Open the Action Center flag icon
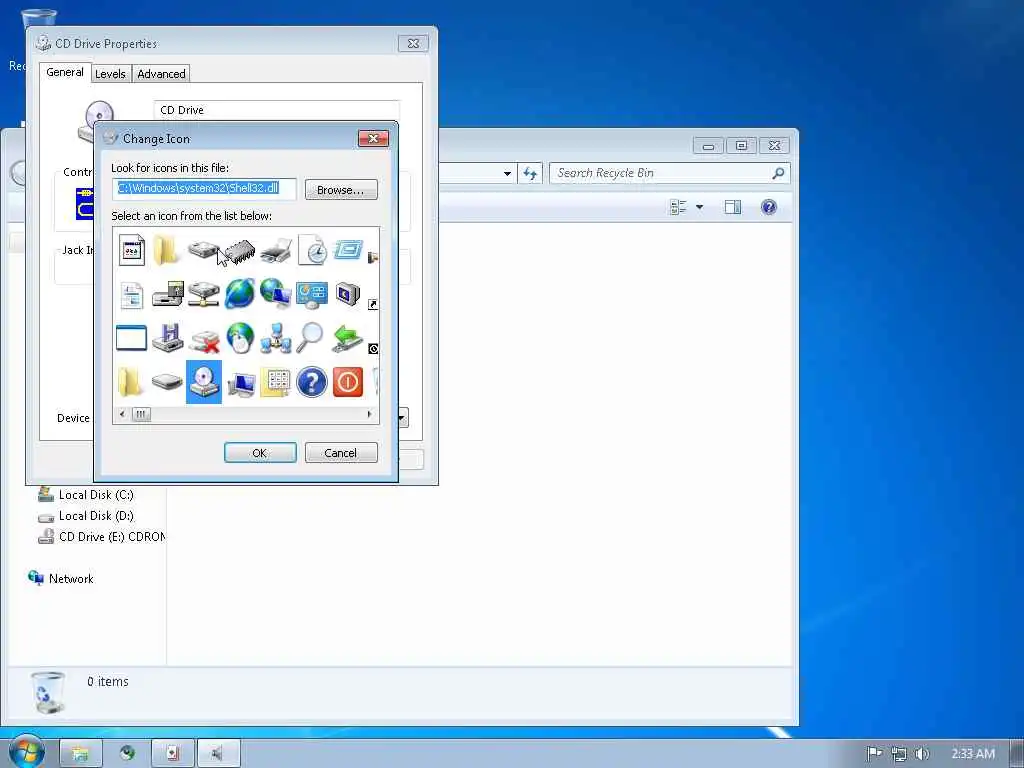The width and height of the screenshot is (1024, 768). (x=874, y=754)
